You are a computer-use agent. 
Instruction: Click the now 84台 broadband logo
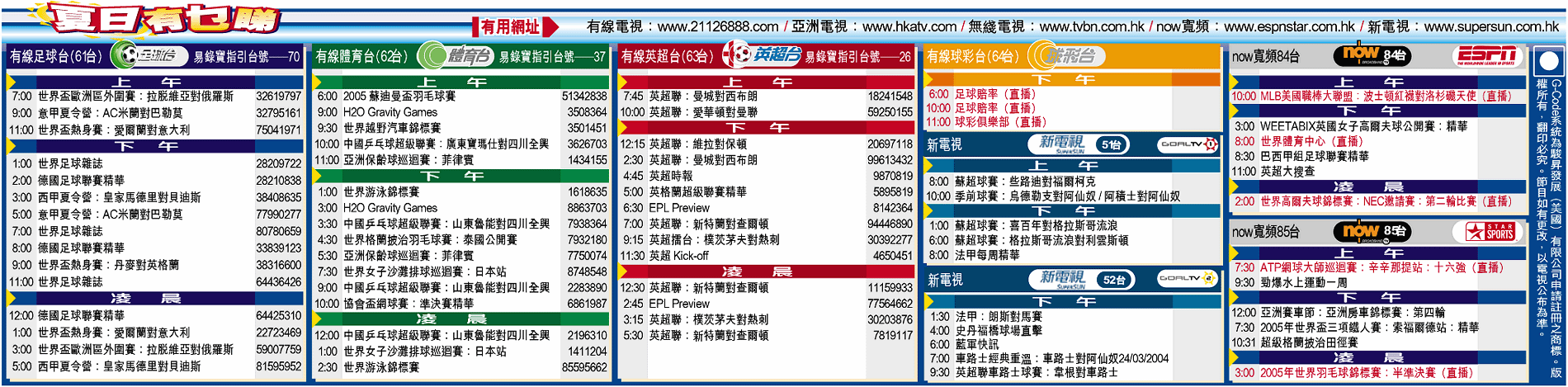coord(1372,55)
